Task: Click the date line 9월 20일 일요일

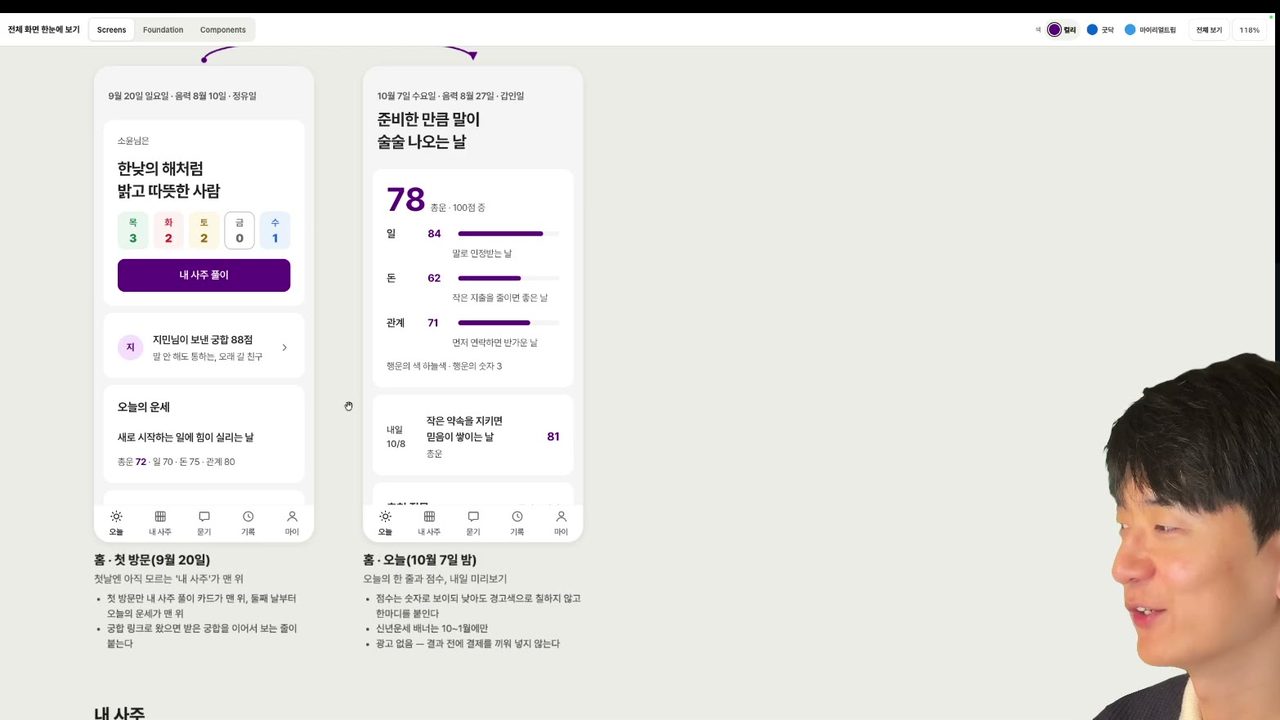Action: click(182, 96)
